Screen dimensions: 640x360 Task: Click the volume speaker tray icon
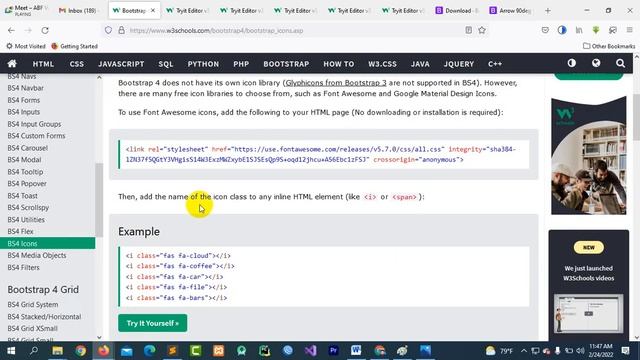point(580,351)
